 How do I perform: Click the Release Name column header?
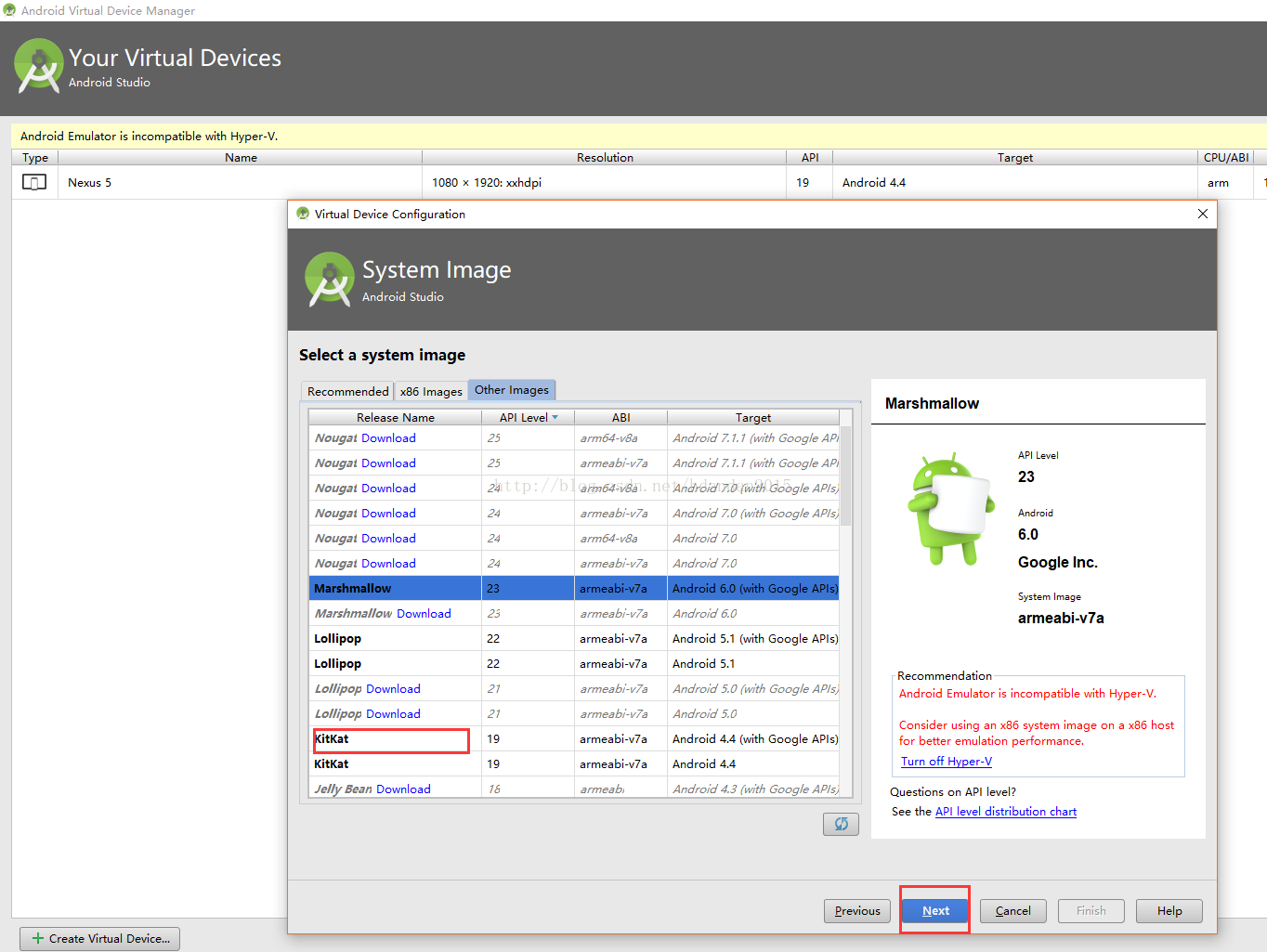click(x=395, y=417)
